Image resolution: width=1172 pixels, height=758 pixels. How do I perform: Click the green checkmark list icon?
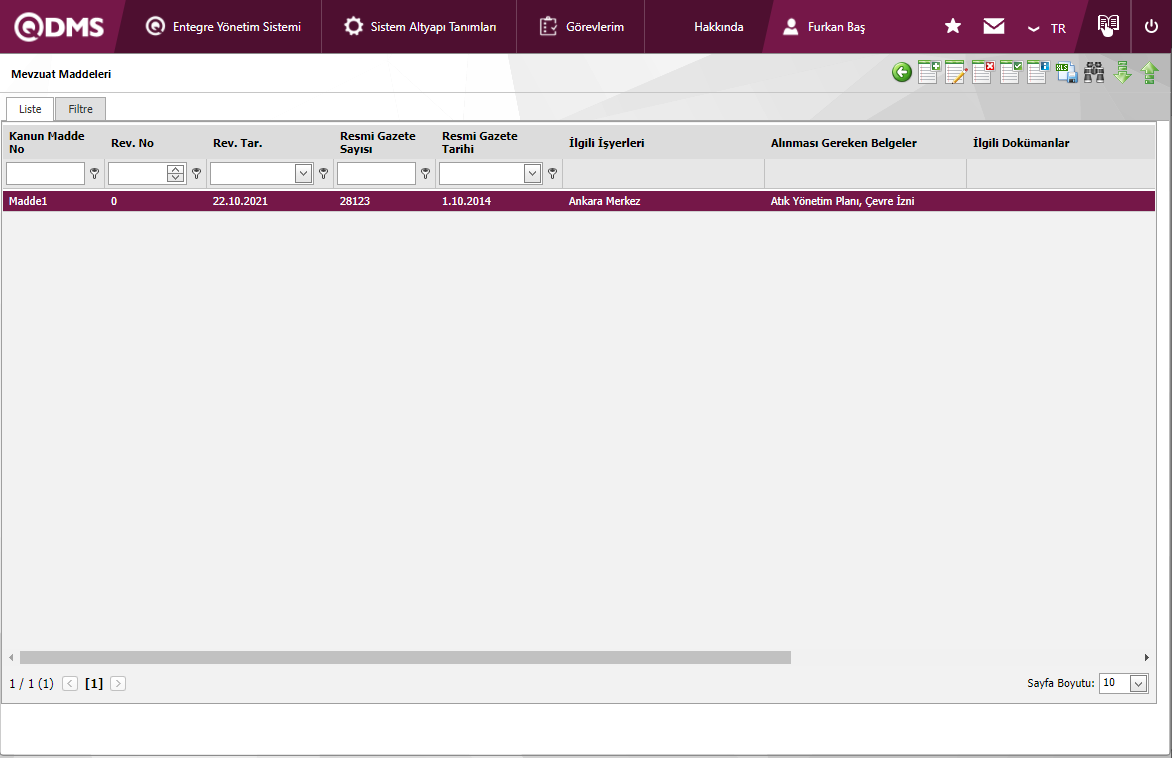(x=1011, y=73)
